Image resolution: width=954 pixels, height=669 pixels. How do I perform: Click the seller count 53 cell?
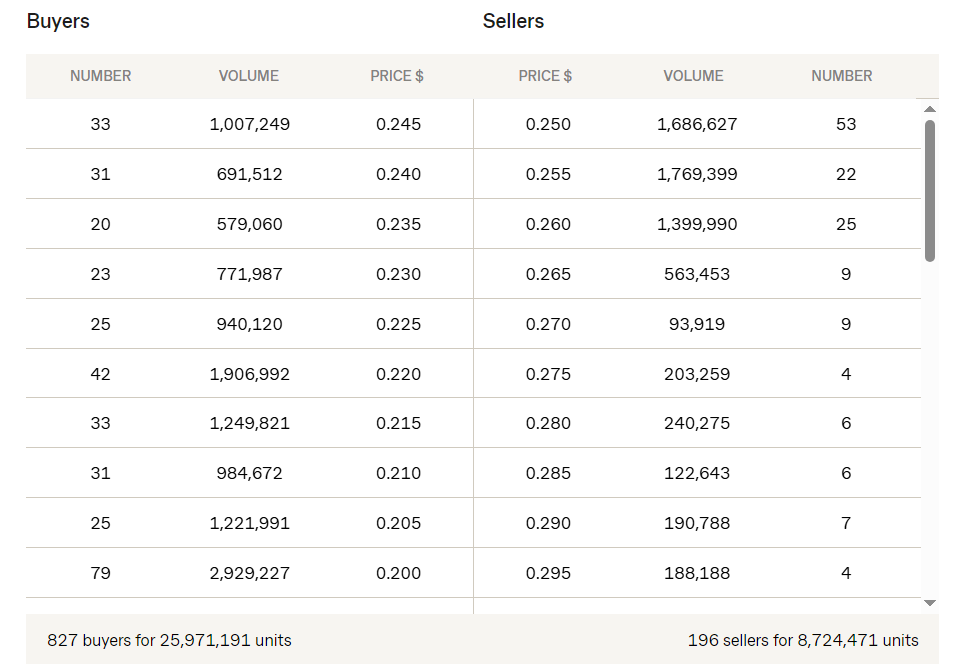click(846, 125)
